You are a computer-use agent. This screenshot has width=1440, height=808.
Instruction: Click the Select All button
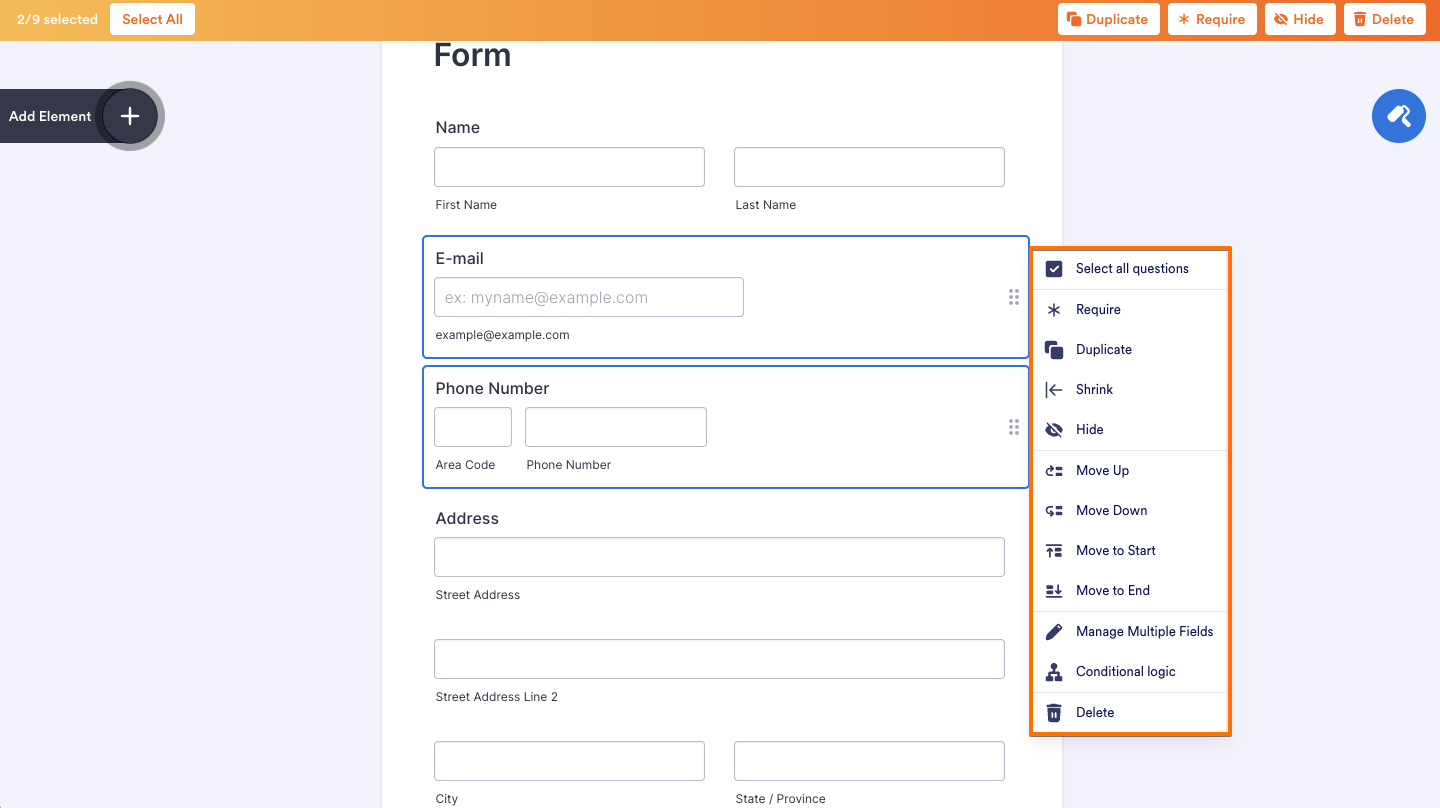[152, 18]
